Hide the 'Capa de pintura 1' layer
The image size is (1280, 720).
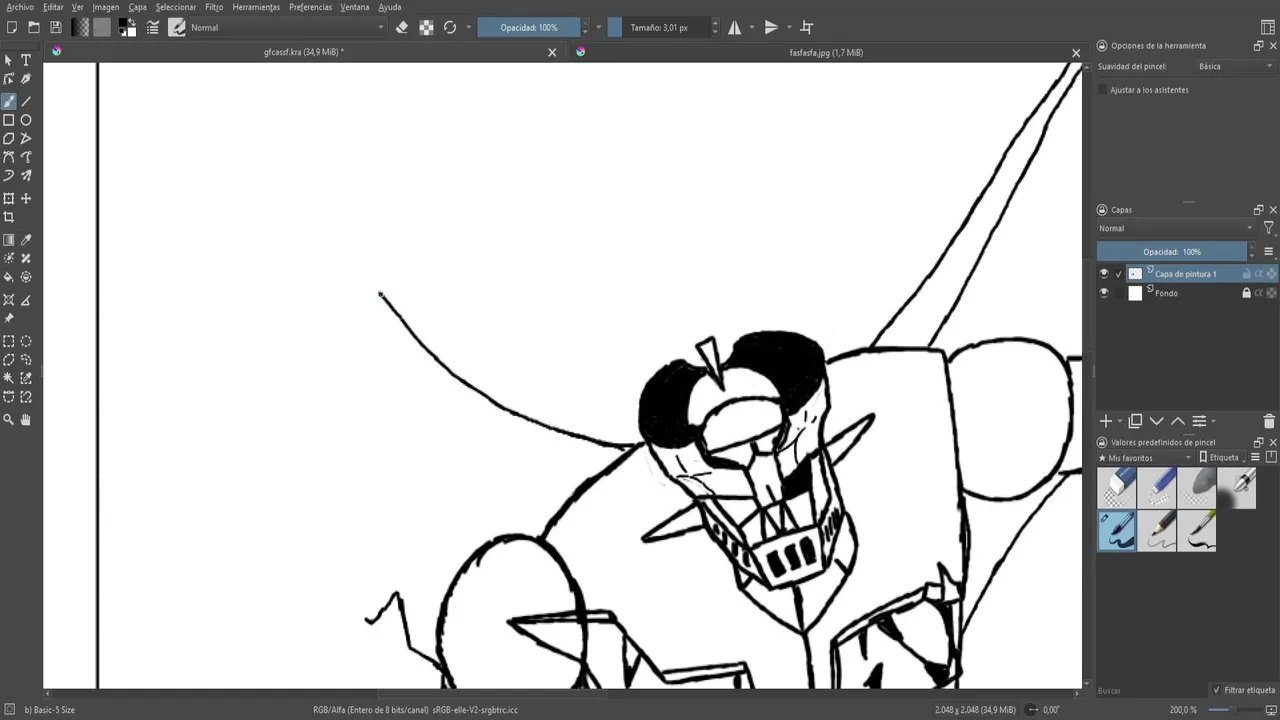point(1104,274)
